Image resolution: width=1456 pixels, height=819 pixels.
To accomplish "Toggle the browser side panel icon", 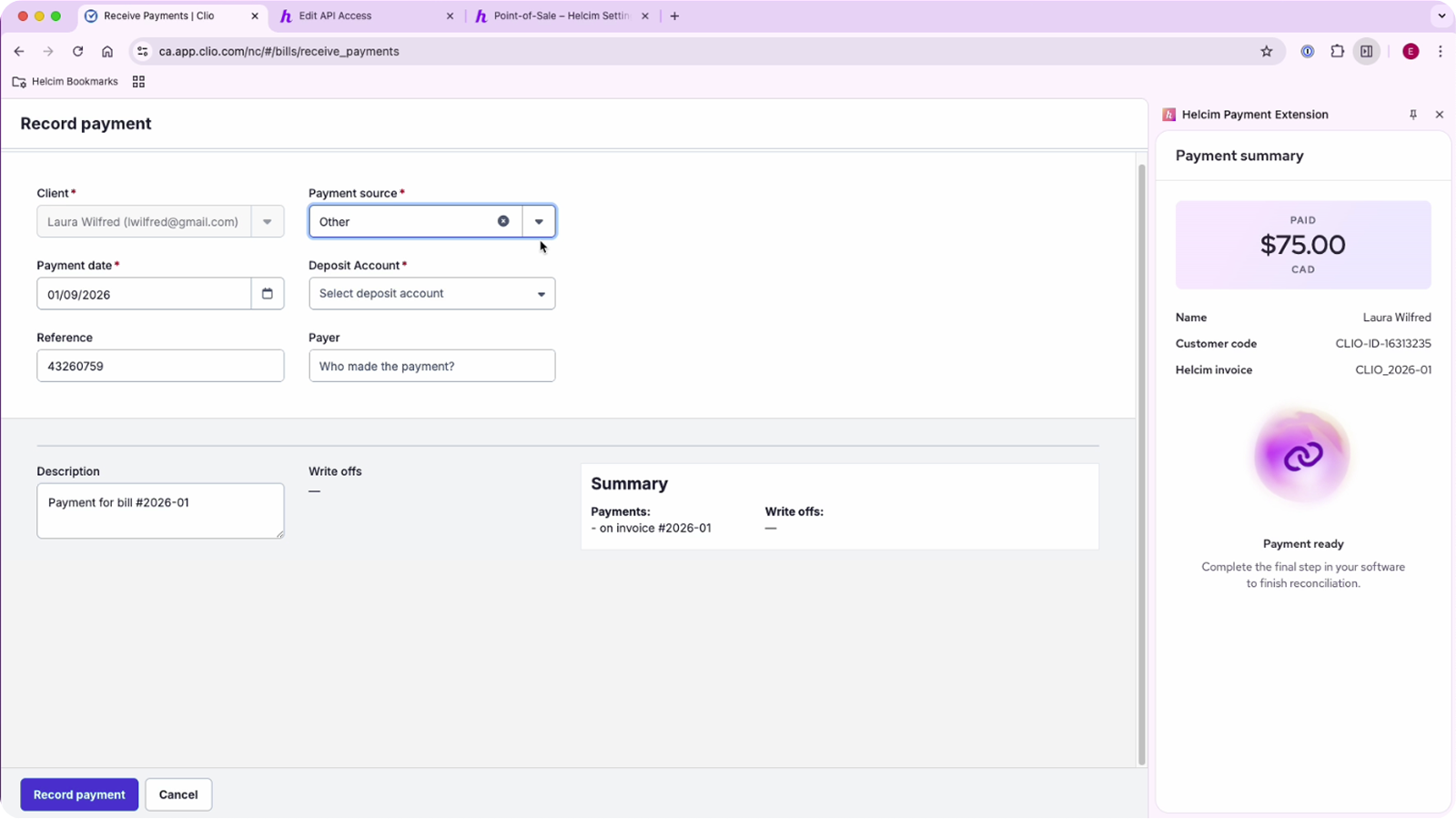I will 1367,52.
